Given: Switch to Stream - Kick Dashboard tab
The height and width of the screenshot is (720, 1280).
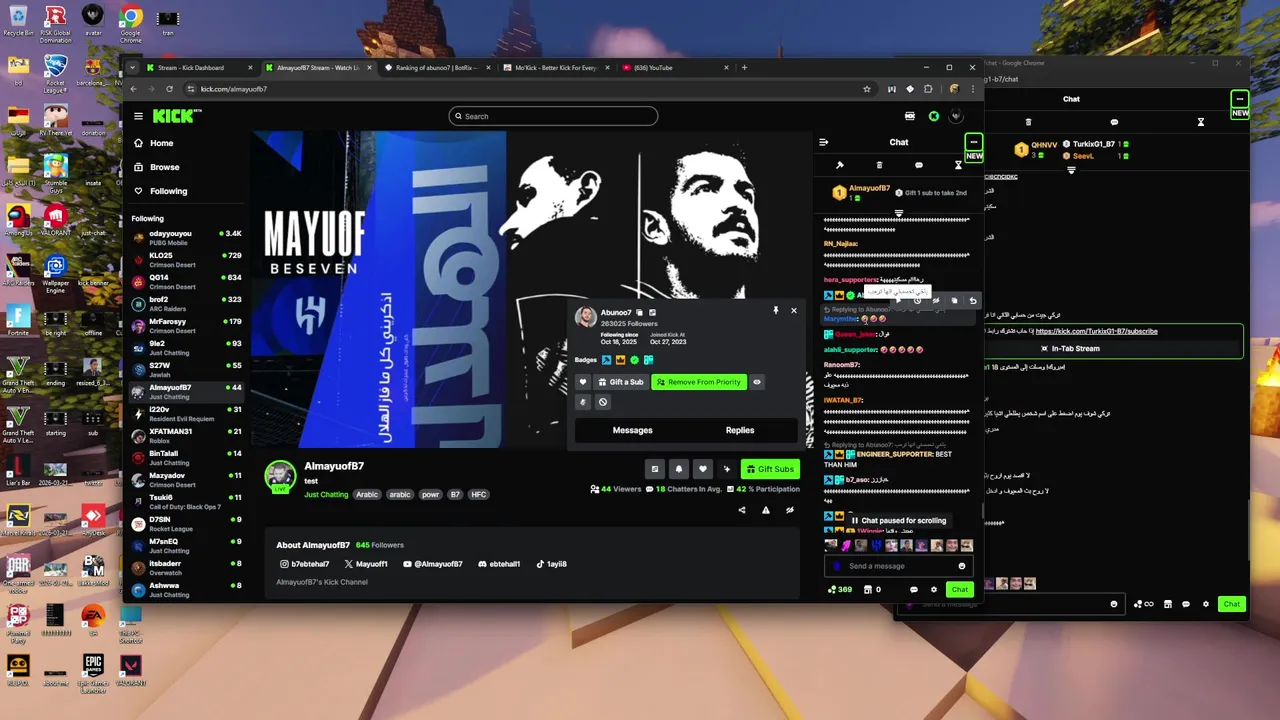Looking at the screenshot, I should click(200, 68).
